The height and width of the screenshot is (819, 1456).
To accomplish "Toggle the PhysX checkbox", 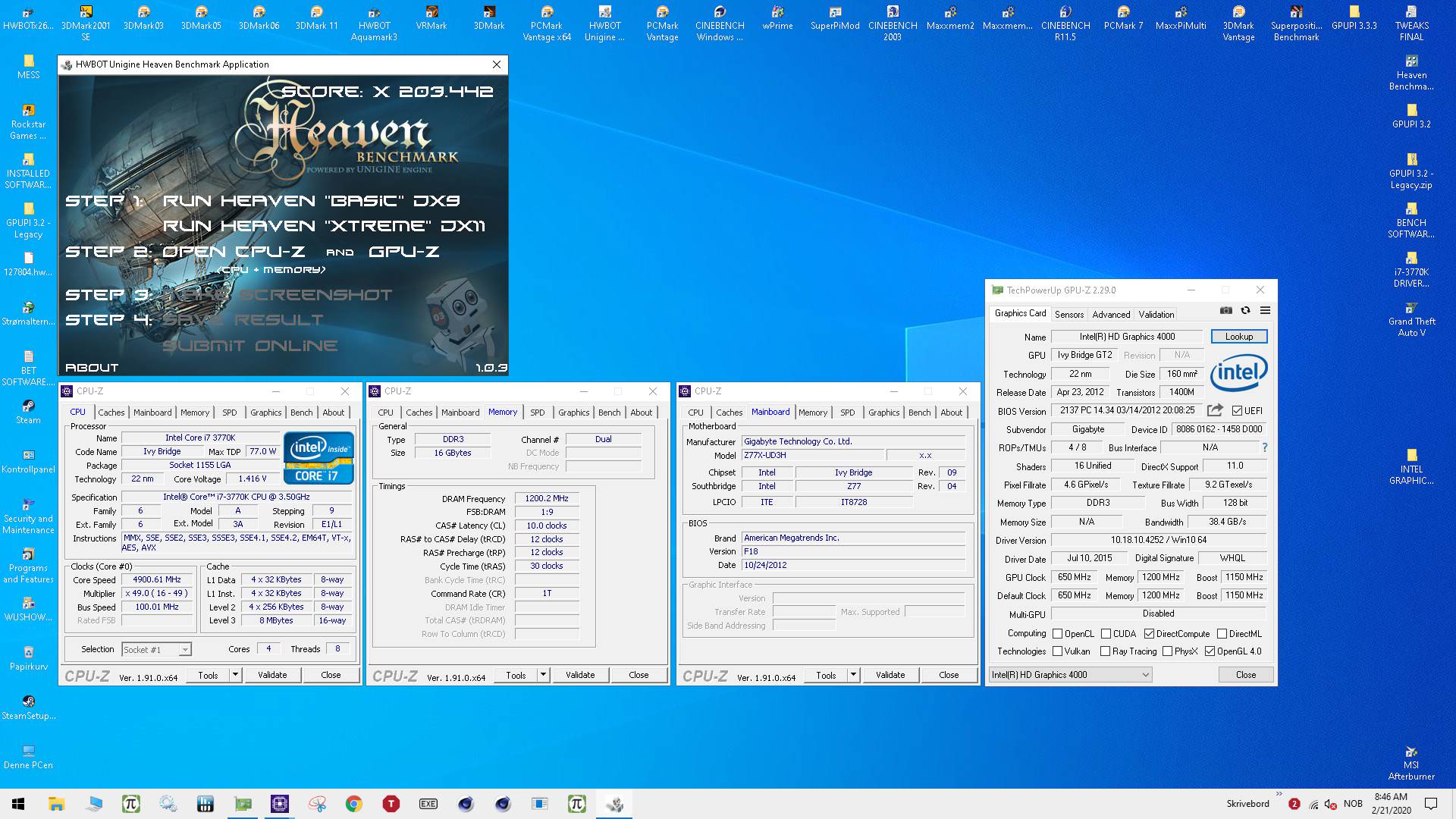I will 1167,651.
